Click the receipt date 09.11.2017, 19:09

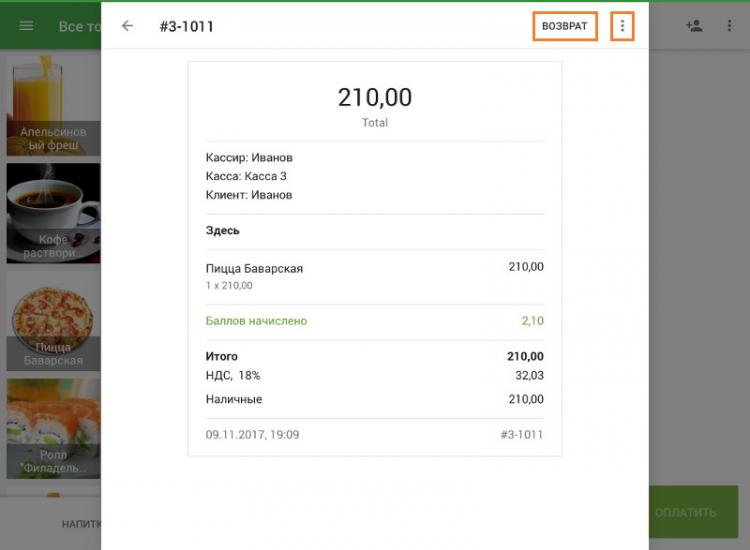point(252,435)
